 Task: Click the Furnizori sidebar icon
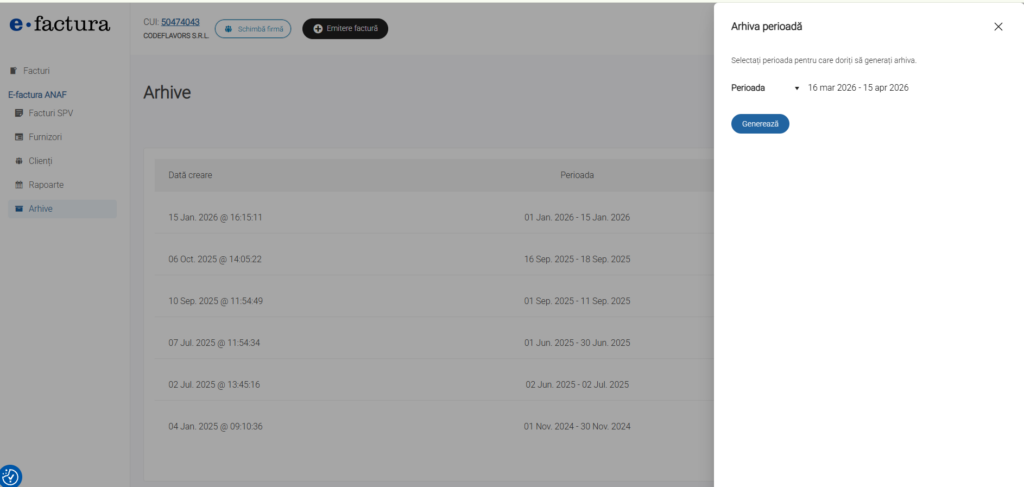[19, 137]
